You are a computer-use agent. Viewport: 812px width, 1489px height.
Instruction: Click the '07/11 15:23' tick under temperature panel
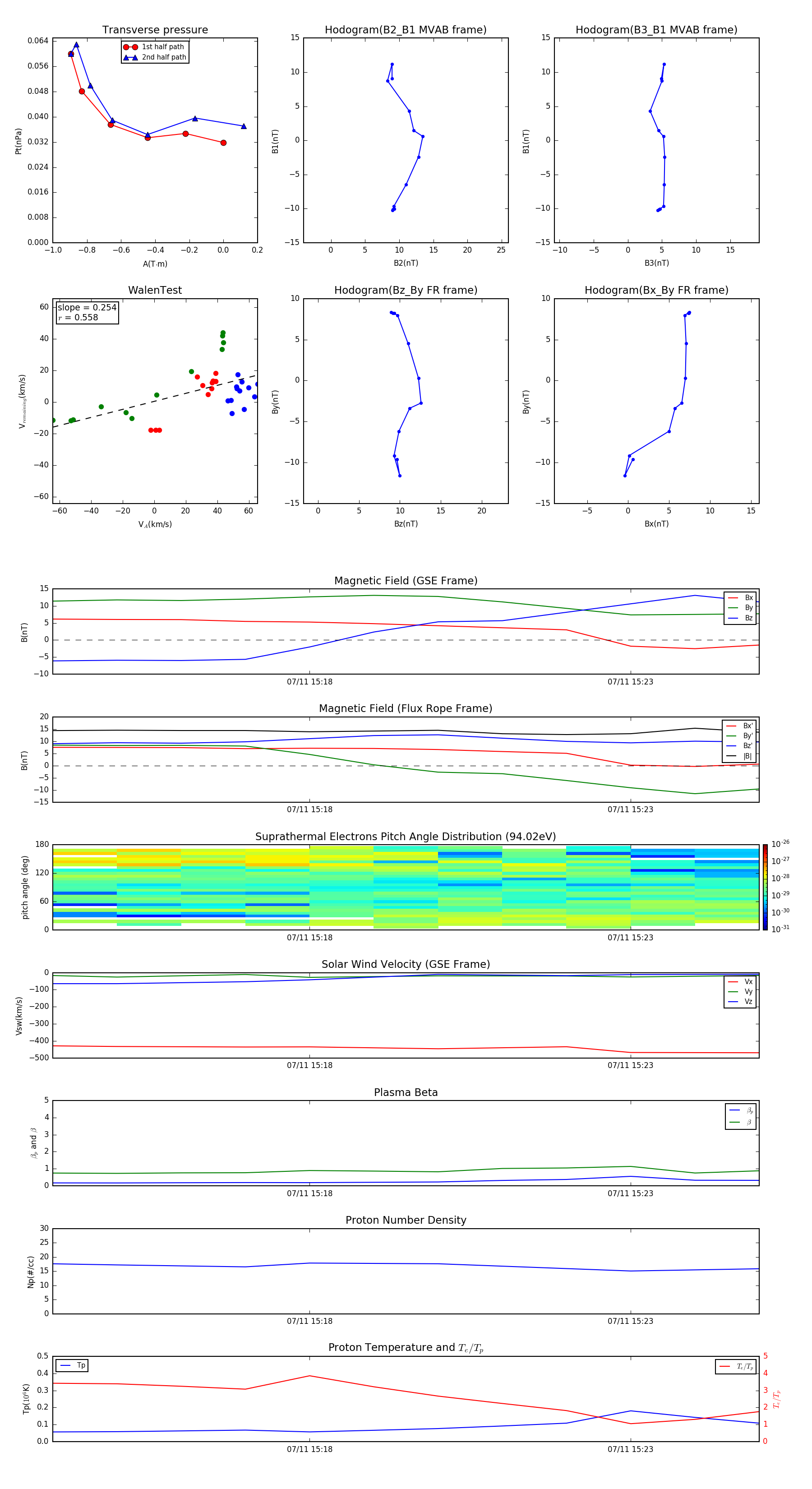point(631,1449)
